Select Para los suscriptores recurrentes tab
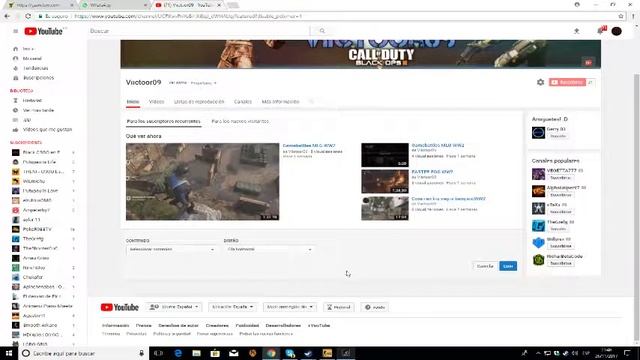 pyautogui.click(x=163, y=122)
